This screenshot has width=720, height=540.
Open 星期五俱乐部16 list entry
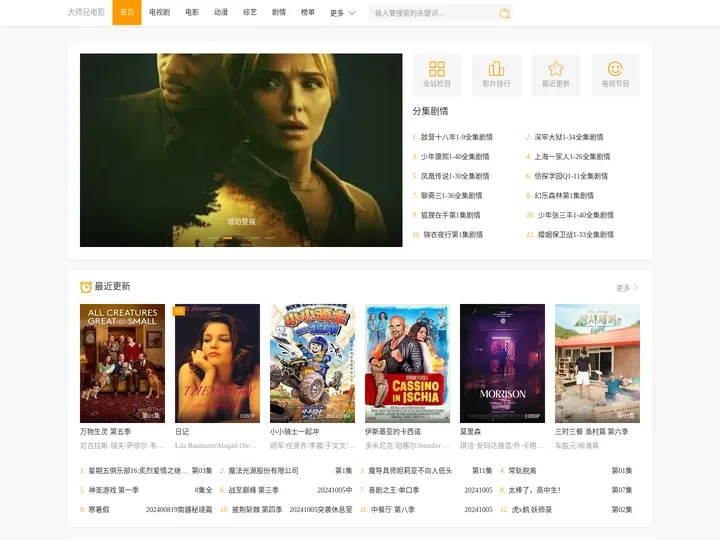146,471
